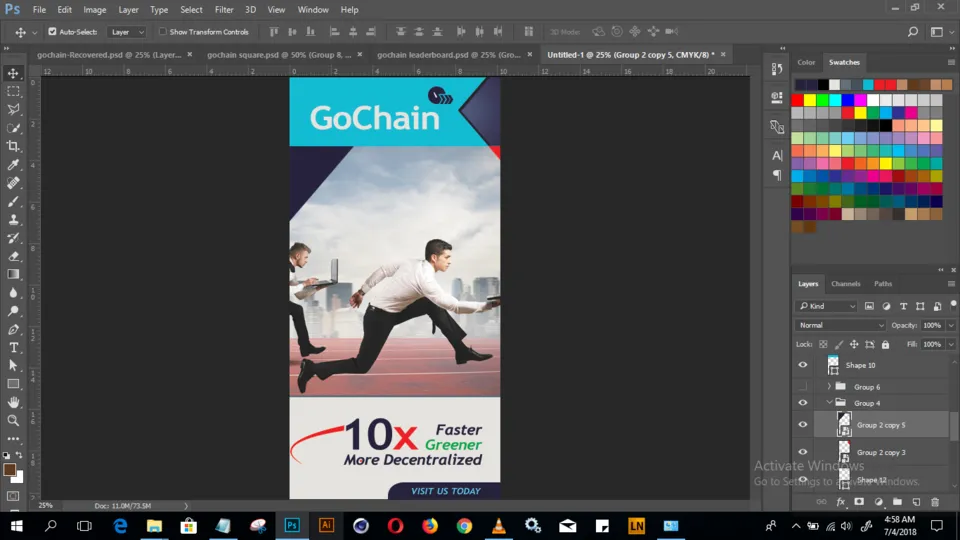
Task: Open Layers panel options menu
Action: 951,284
